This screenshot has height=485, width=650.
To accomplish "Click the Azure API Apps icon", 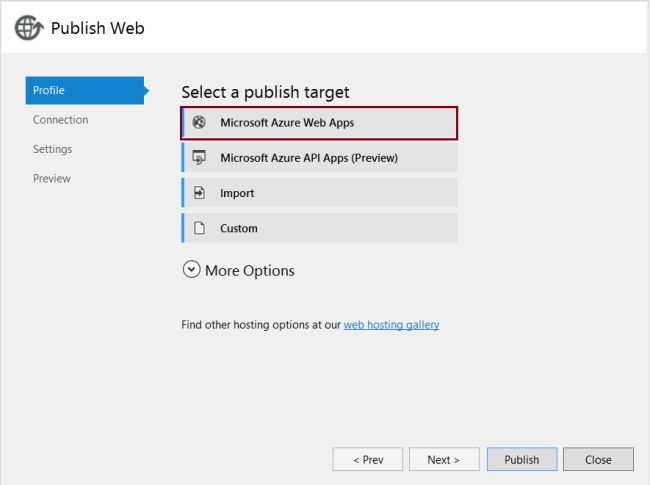I will coord(198,158).
